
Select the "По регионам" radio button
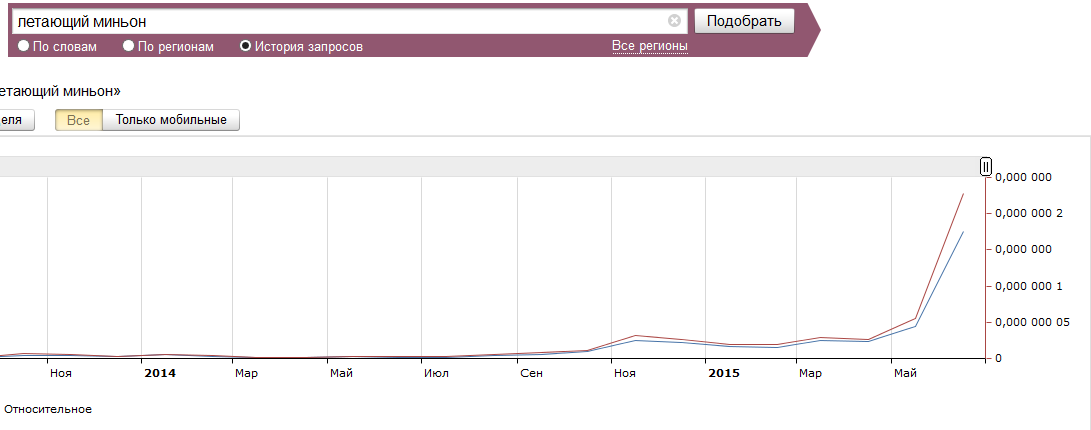point(128,46)
